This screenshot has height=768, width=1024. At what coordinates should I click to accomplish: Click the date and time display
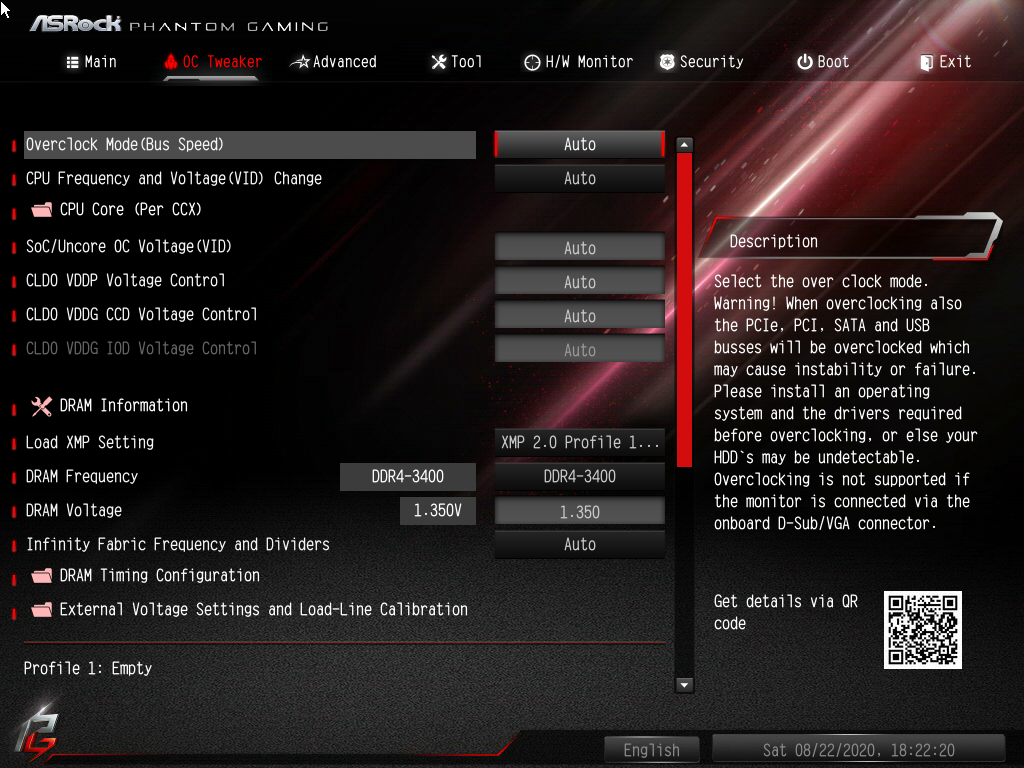click(x=858, y=750)
